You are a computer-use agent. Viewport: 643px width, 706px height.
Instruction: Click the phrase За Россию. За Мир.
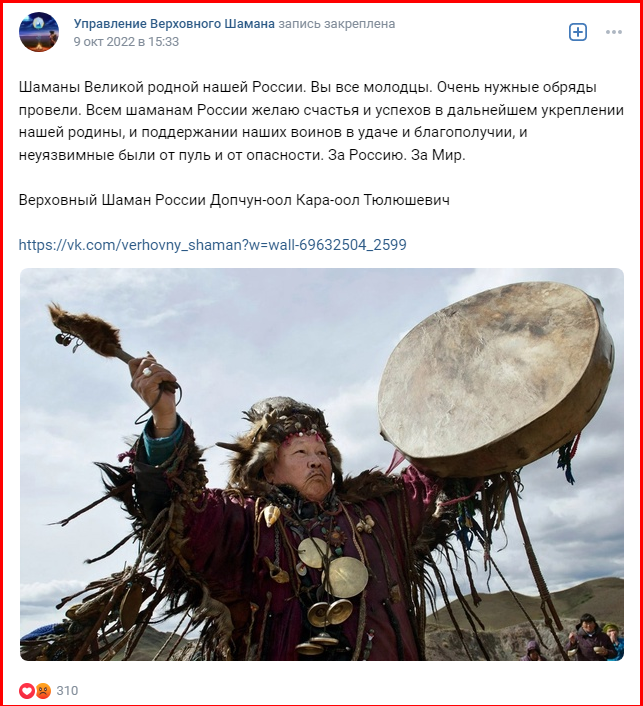coord(397,155)
